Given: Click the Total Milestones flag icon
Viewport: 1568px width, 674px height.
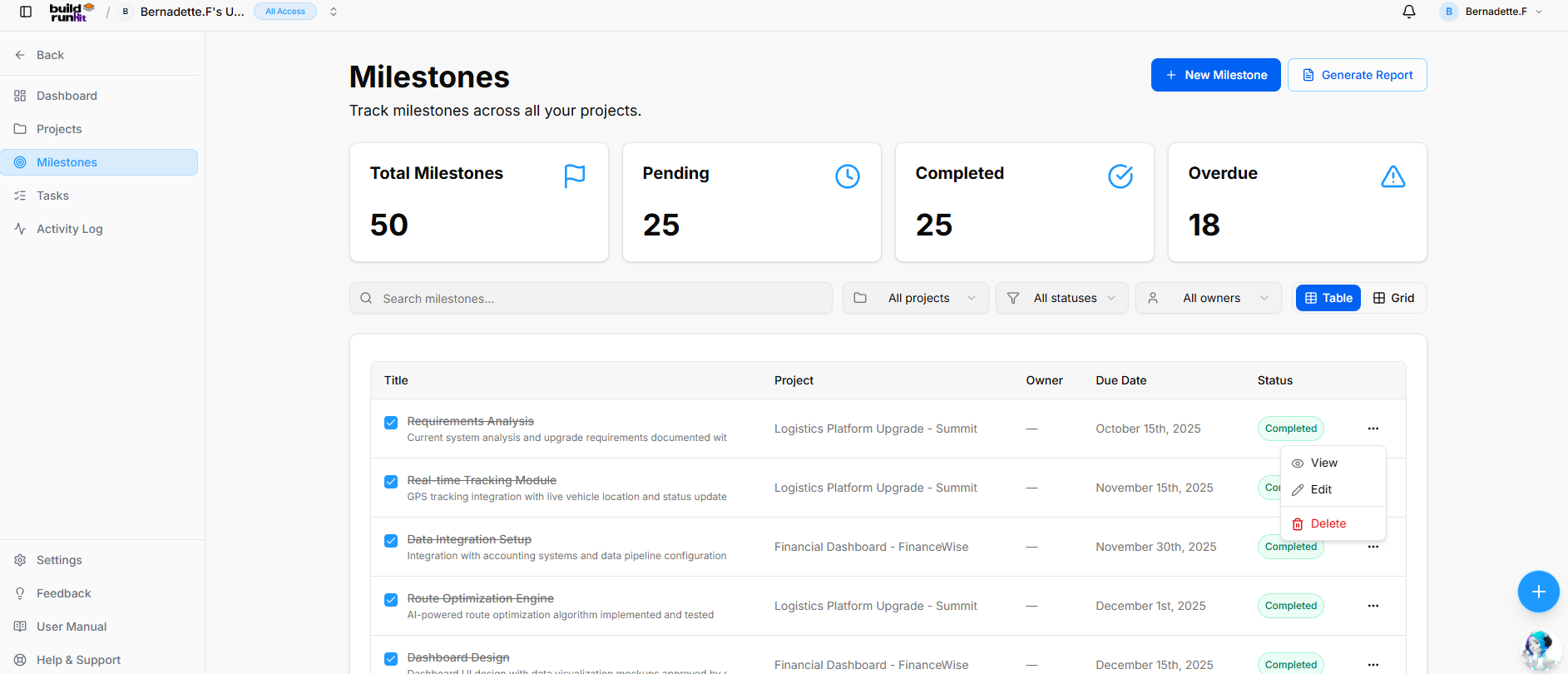Looking at the screenshot, I should click(x=575, y=176).
